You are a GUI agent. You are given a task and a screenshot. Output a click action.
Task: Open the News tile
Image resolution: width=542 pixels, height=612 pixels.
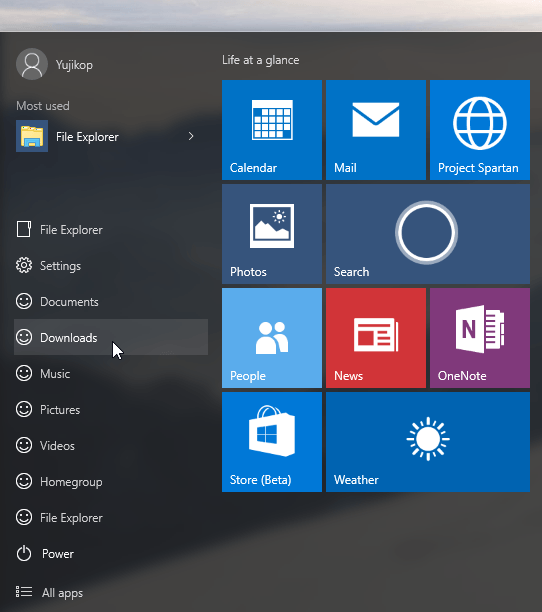[x=376, y=338]
